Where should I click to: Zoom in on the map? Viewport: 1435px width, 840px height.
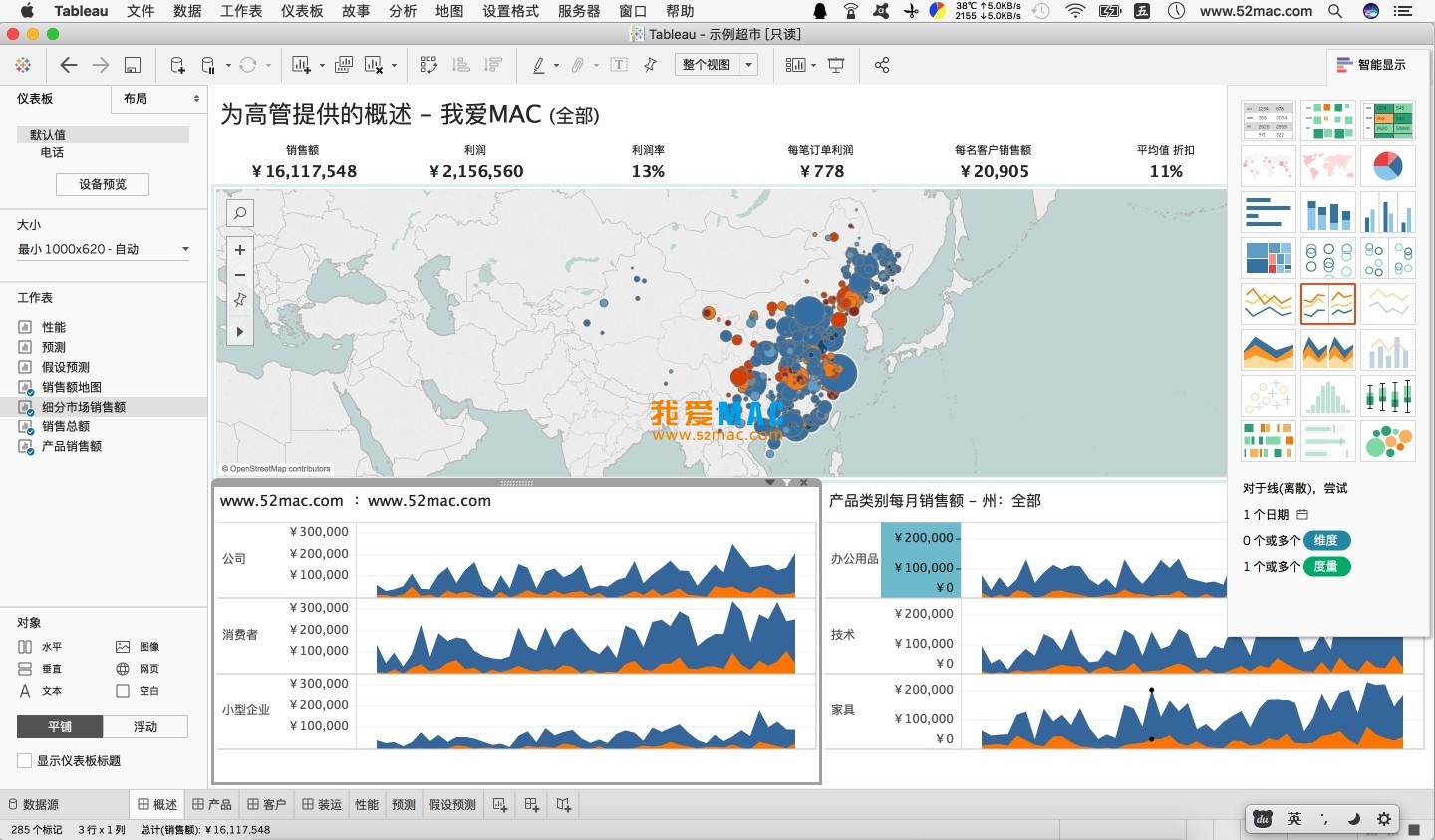239,250
